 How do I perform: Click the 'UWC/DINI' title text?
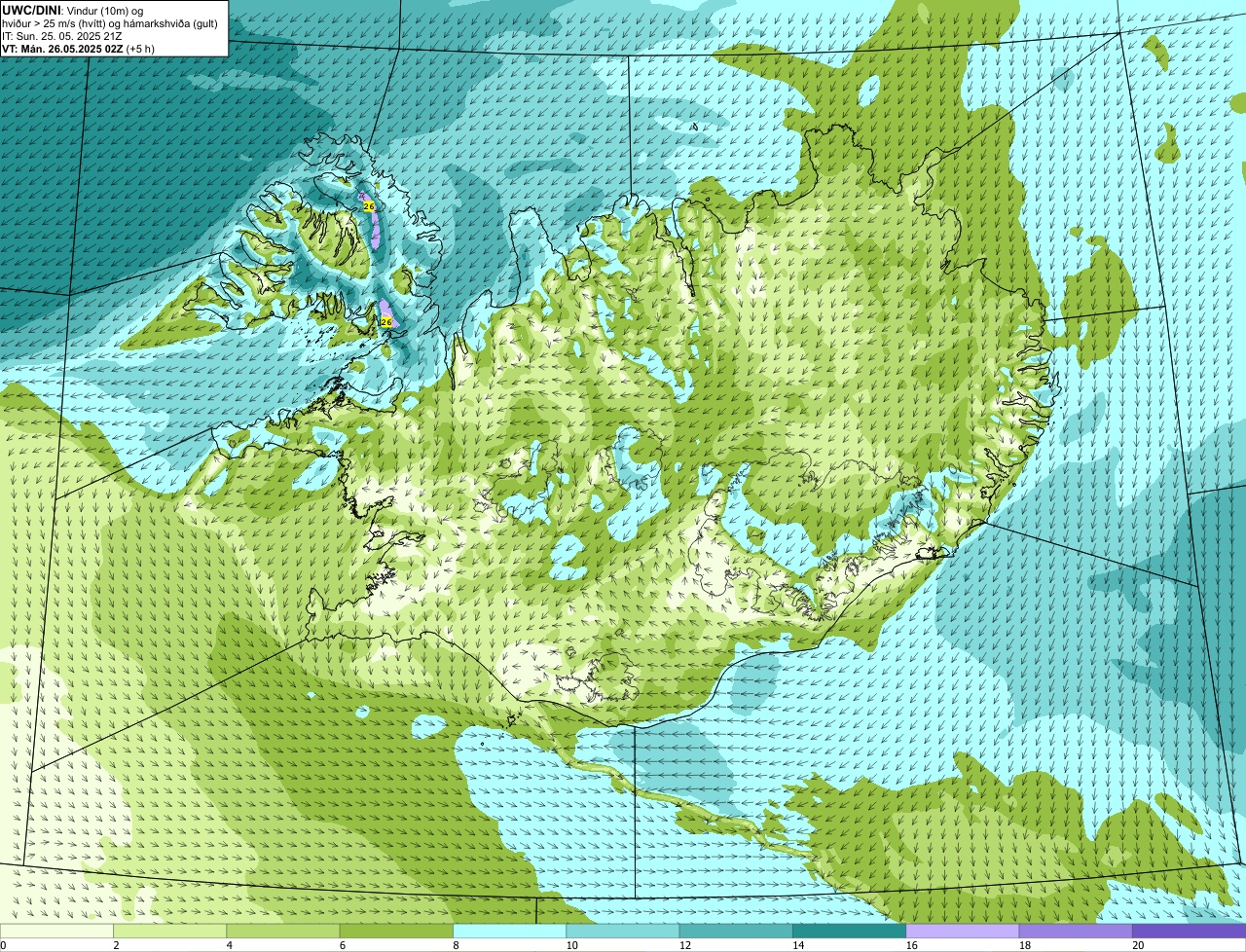point(32,10)
